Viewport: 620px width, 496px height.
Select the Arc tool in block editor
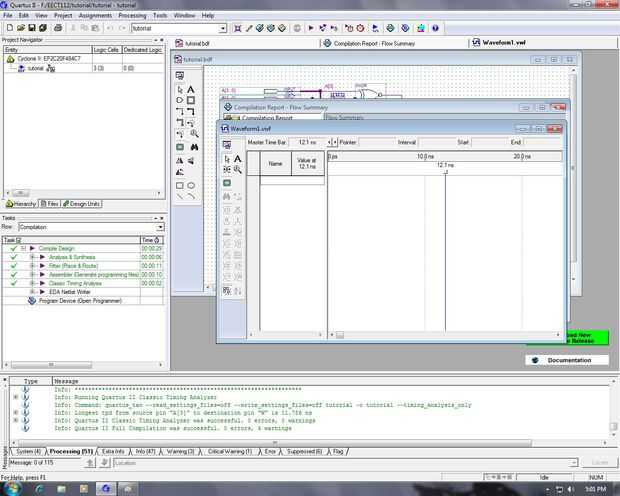pos(191,196)
